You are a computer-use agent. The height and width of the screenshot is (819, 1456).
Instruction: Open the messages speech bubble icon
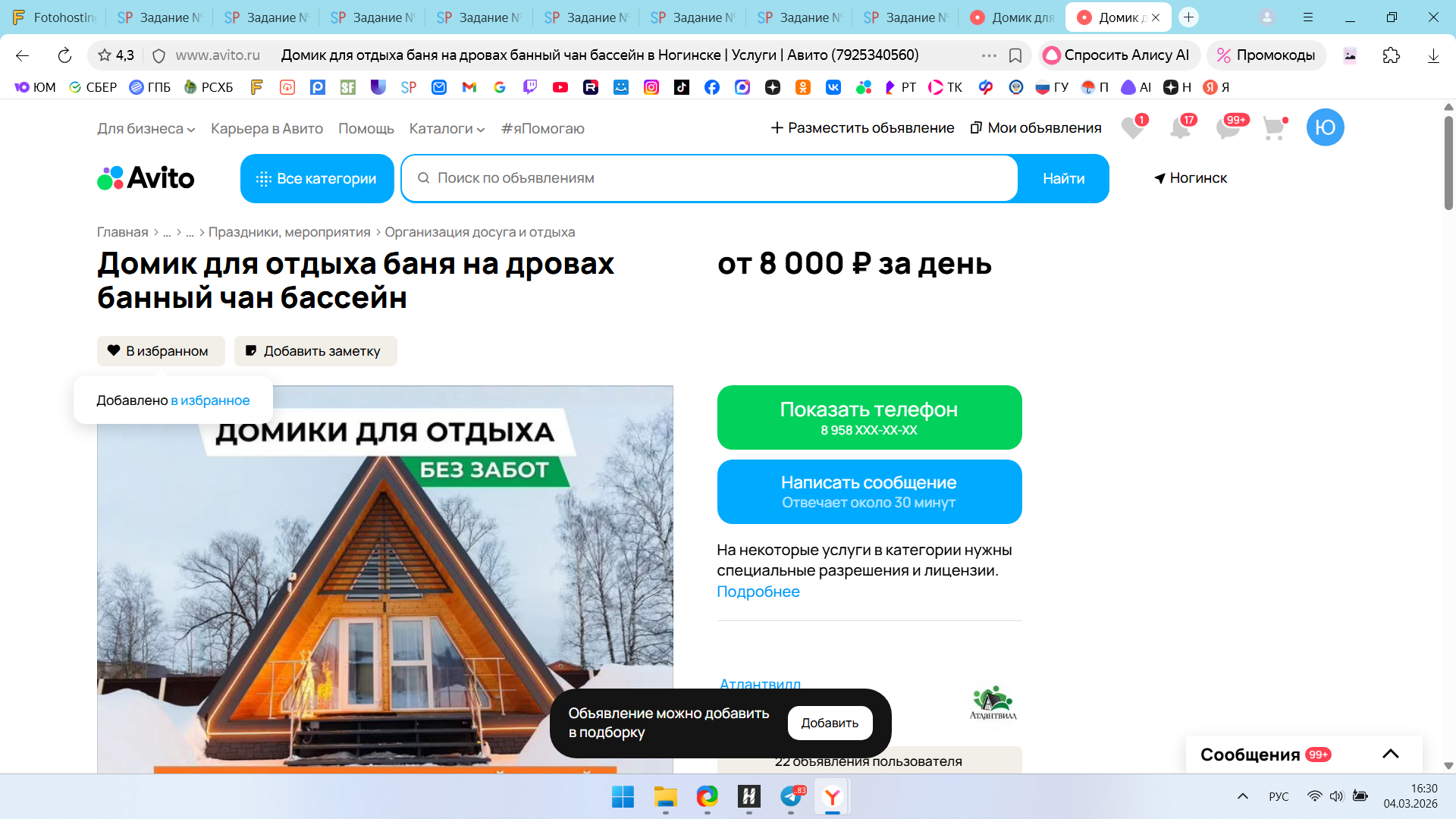(1228, 128)
